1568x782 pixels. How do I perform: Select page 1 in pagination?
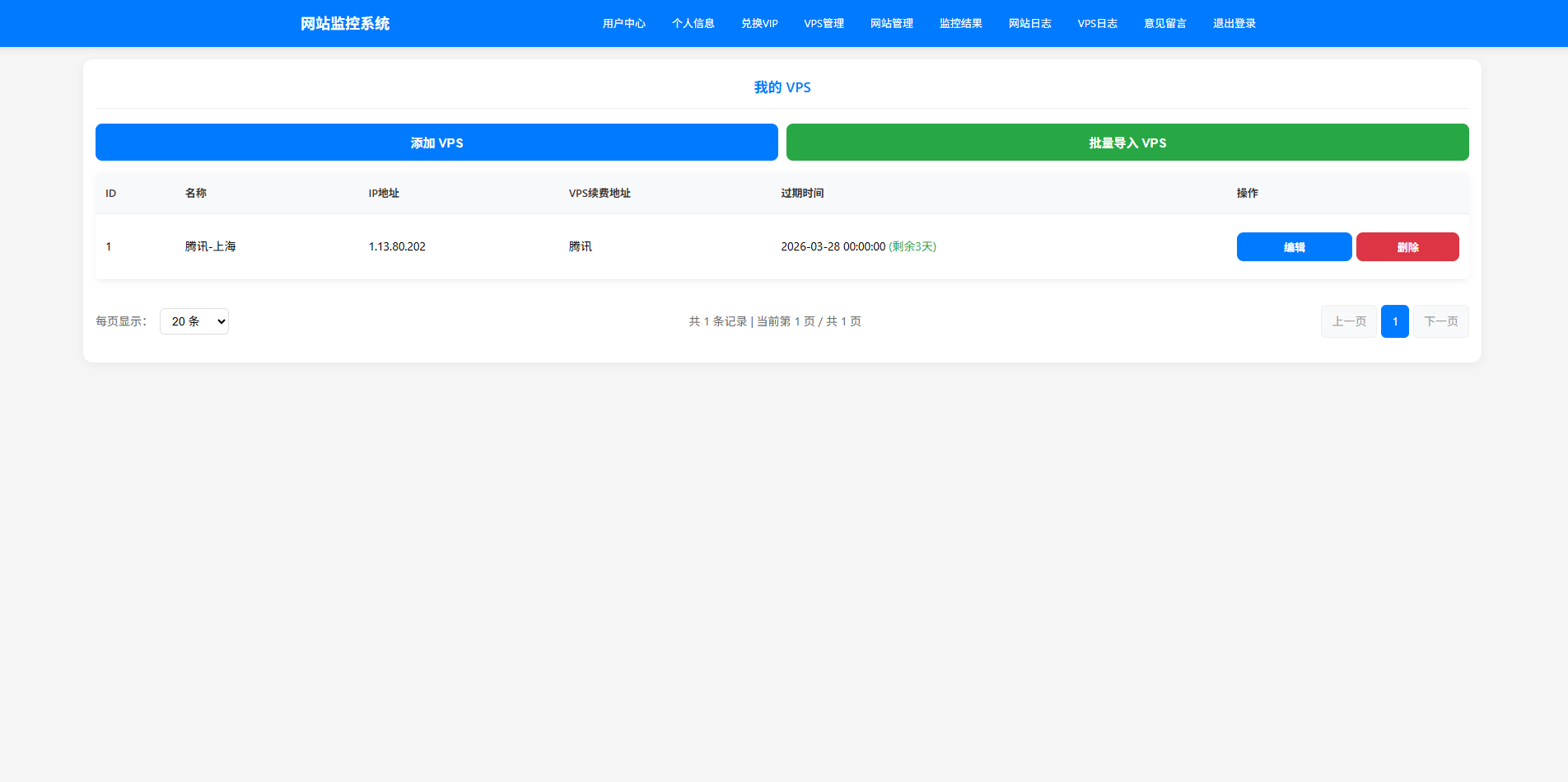(x=1394, y=321)
